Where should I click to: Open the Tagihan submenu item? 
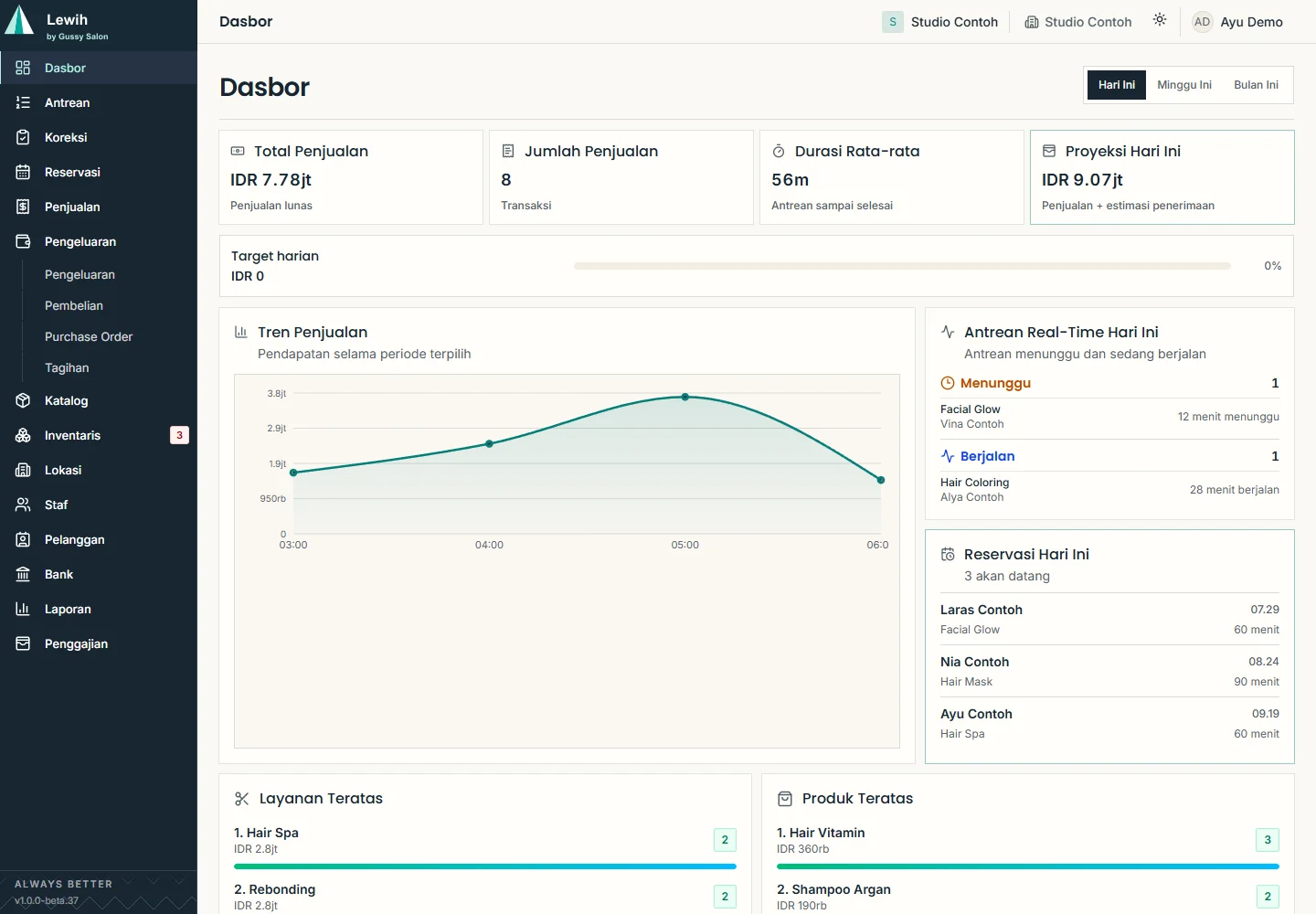tap(67, 367)
